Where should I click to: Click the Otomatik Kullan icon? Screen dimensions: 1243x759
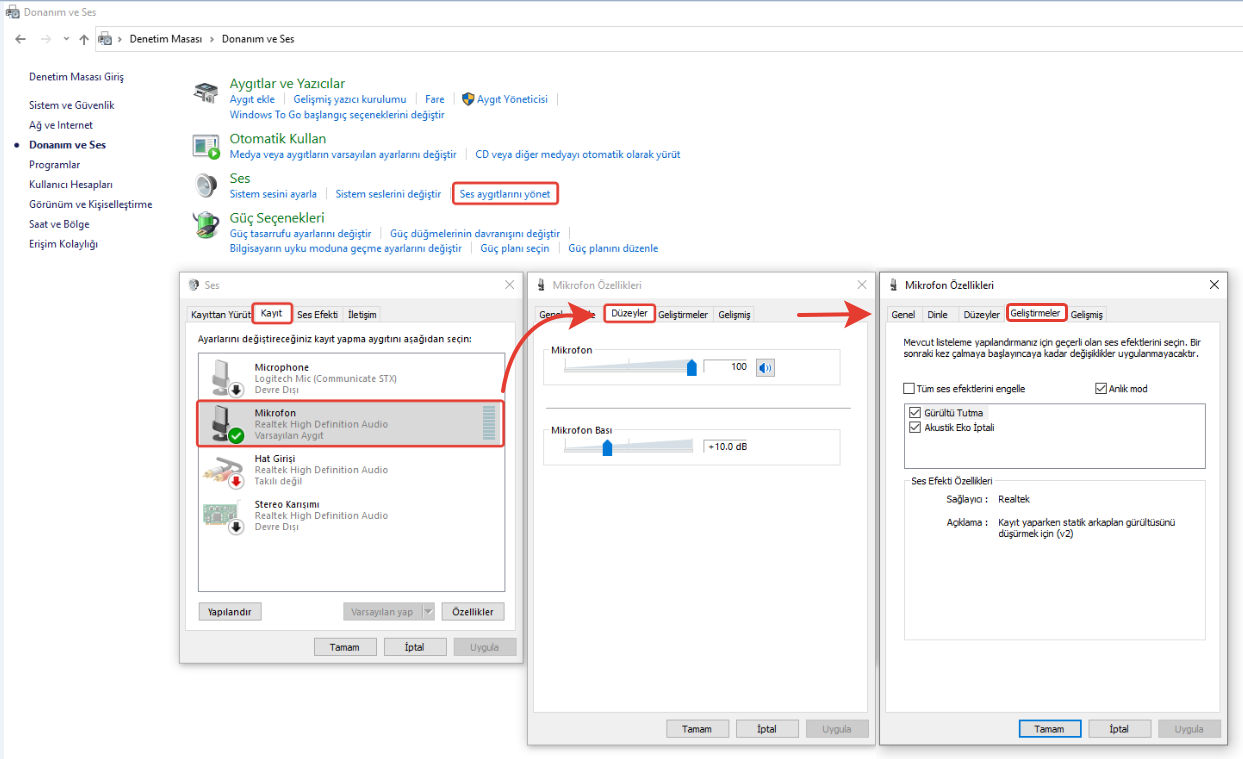tap(206, 146)
